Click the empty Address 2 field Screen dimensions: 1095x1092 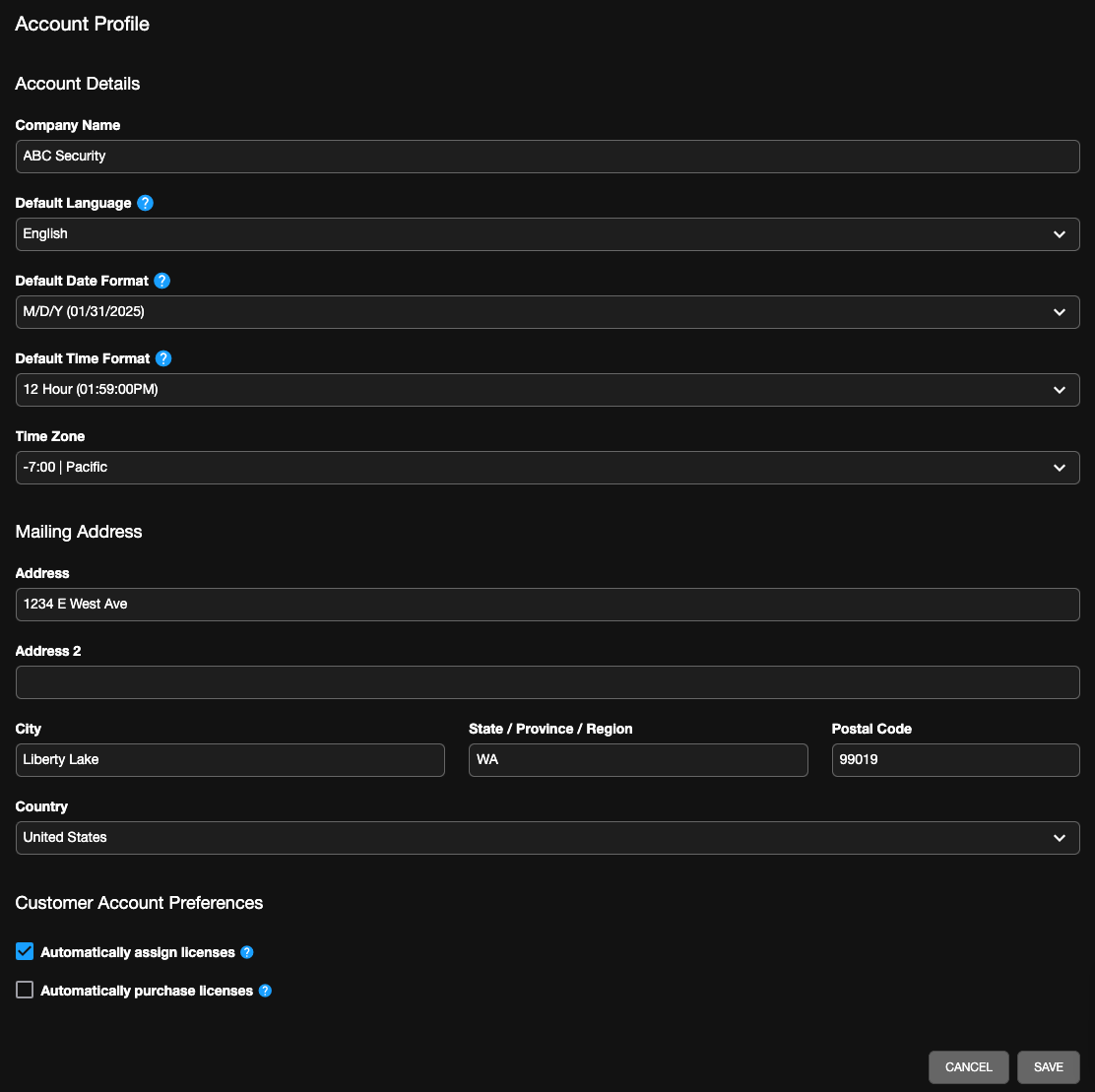[x=547, y=681]
